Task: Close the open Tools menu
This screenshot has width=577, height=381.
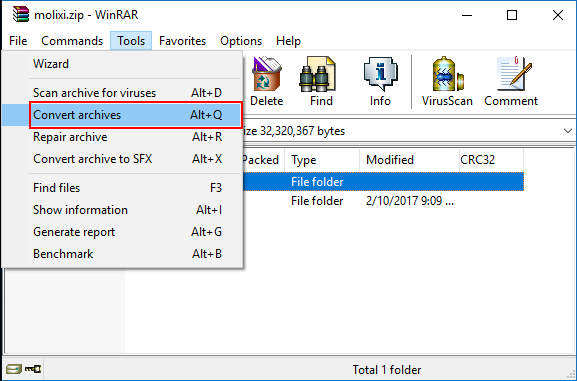Action: pos(131,41)
